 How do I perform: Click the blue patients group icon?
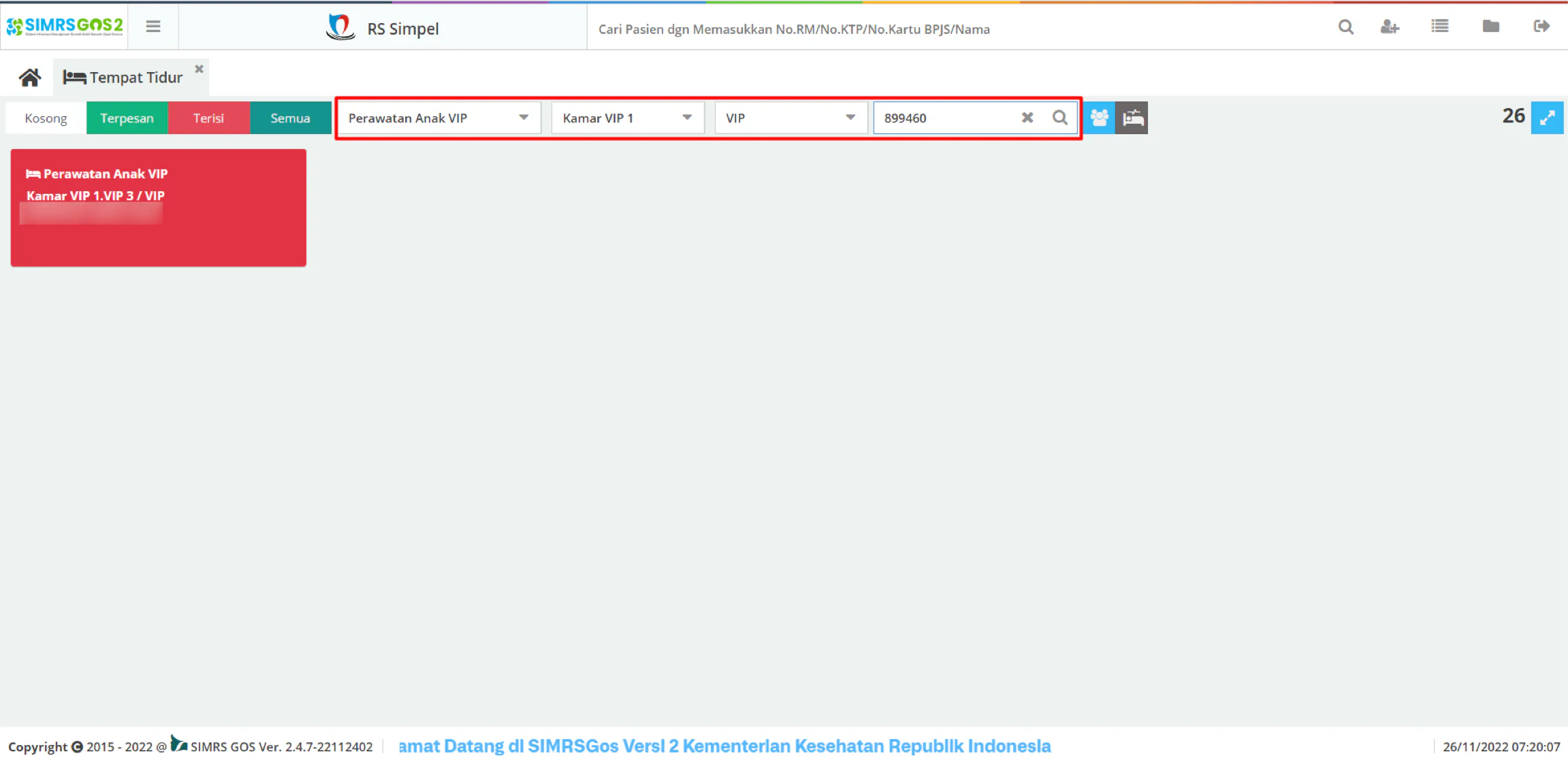1099,118
